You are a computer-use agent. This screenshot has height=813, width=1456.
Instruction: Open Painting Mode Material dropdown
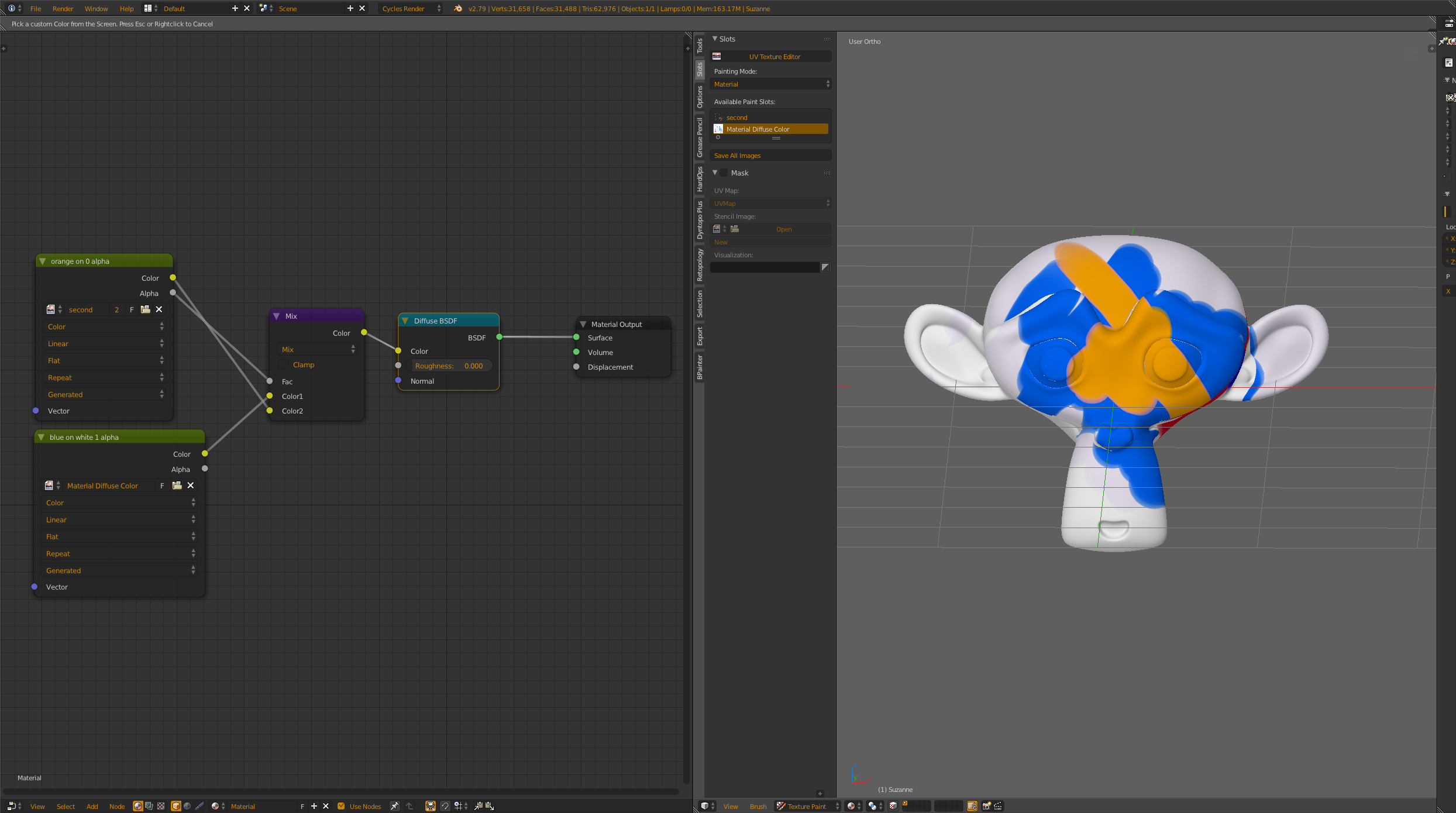click(771, 84)
